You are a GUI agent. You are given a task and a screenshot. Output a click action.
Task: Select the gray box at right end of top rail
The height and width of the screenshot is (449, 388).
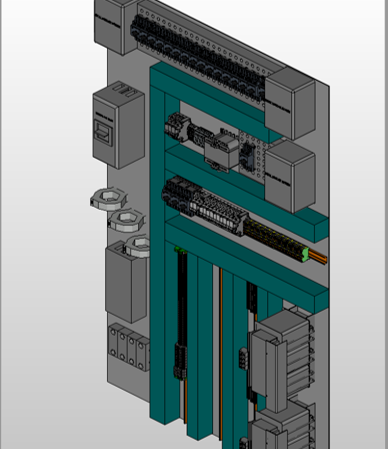click(x=290, y=104)
